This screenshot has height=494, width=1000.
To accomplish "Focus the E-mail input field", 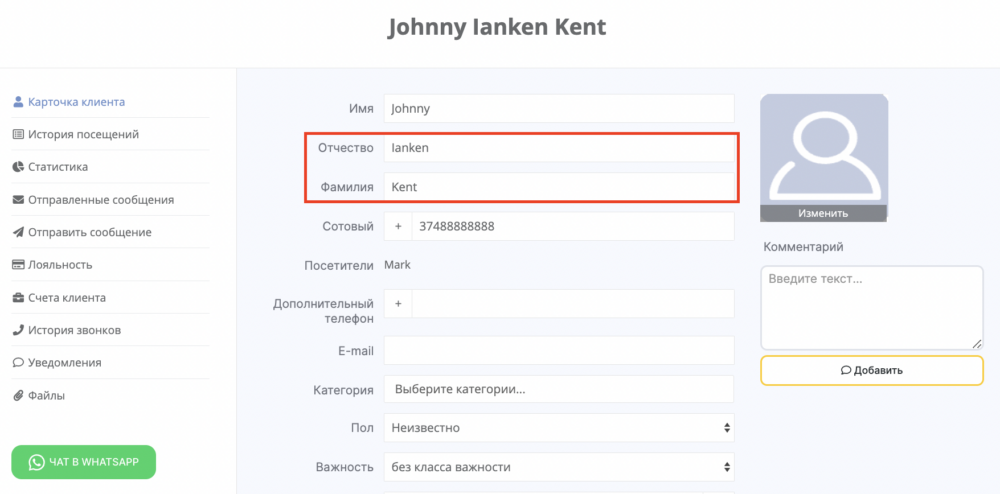I will [x=559, y=351].
